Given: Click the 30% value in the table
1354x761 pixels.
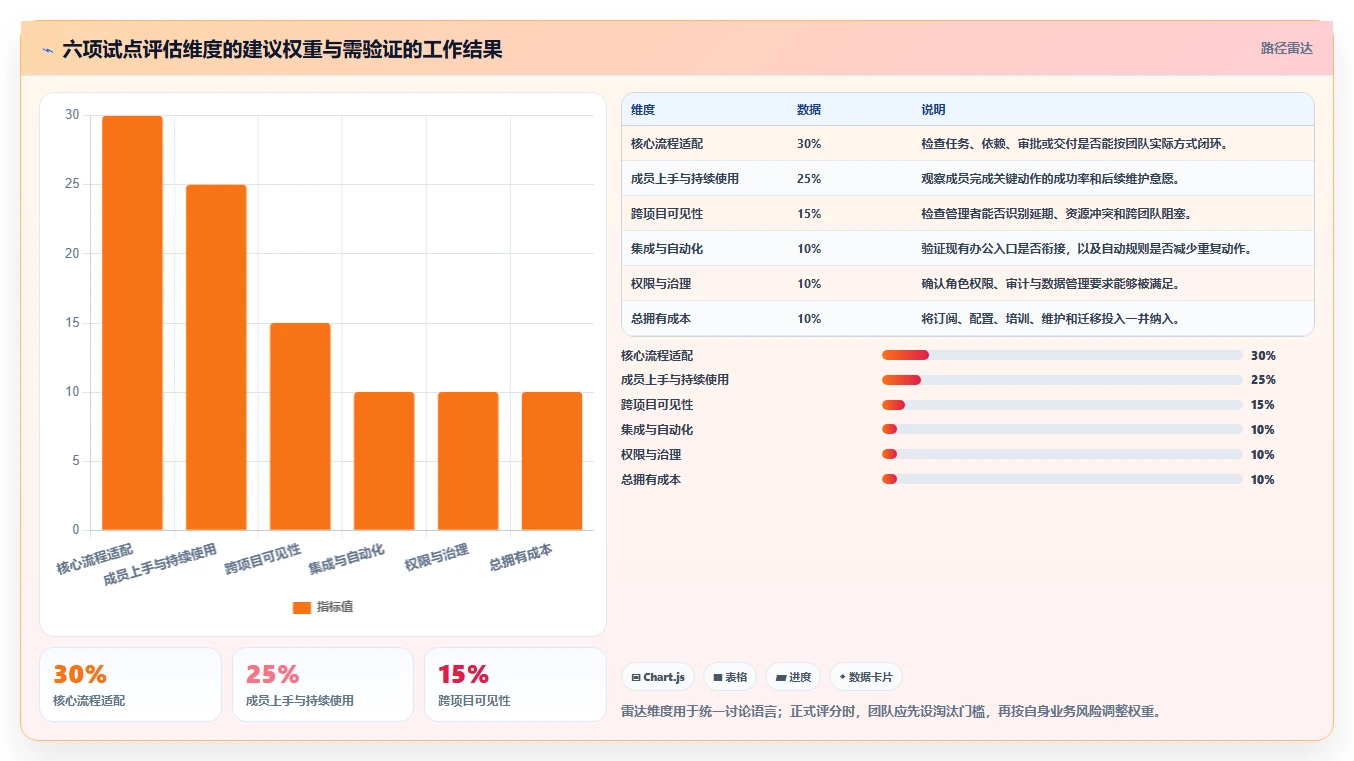Looking at the screenshot, I should click(x=809, y=144).
